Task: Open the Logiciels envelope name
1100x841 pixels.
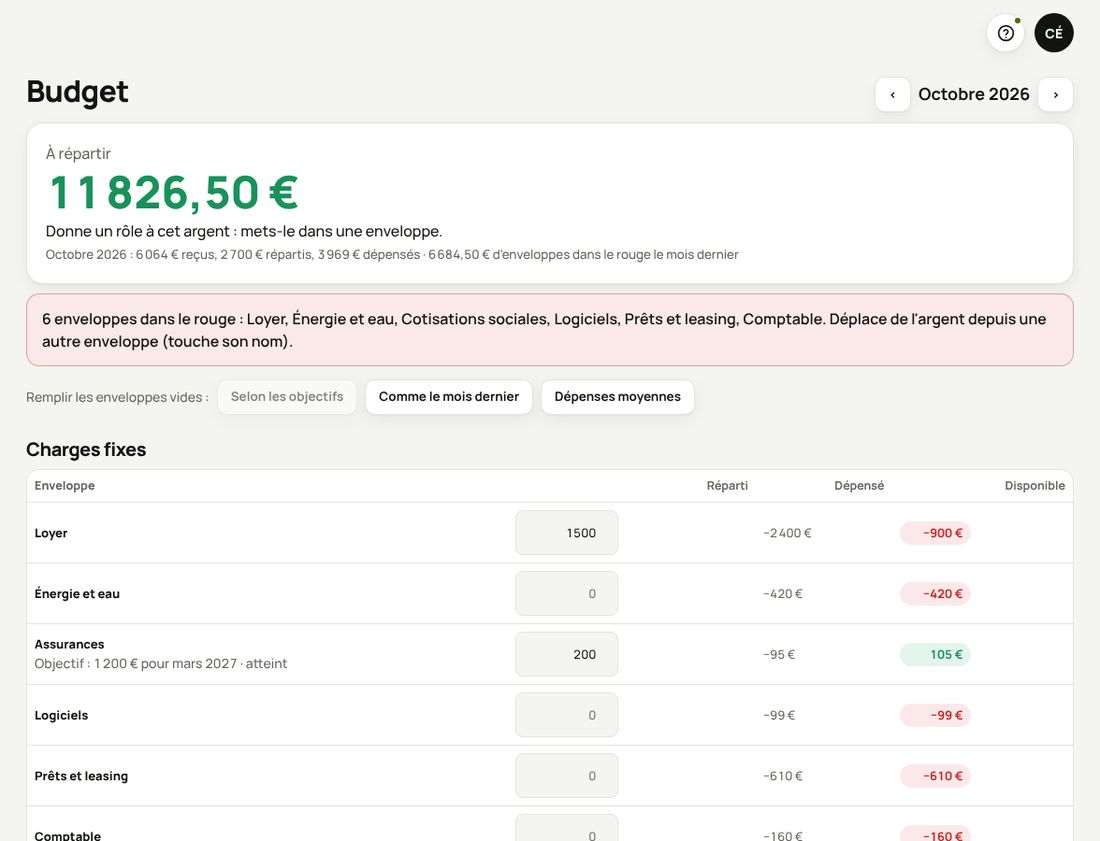Action: tap(61, 715)
